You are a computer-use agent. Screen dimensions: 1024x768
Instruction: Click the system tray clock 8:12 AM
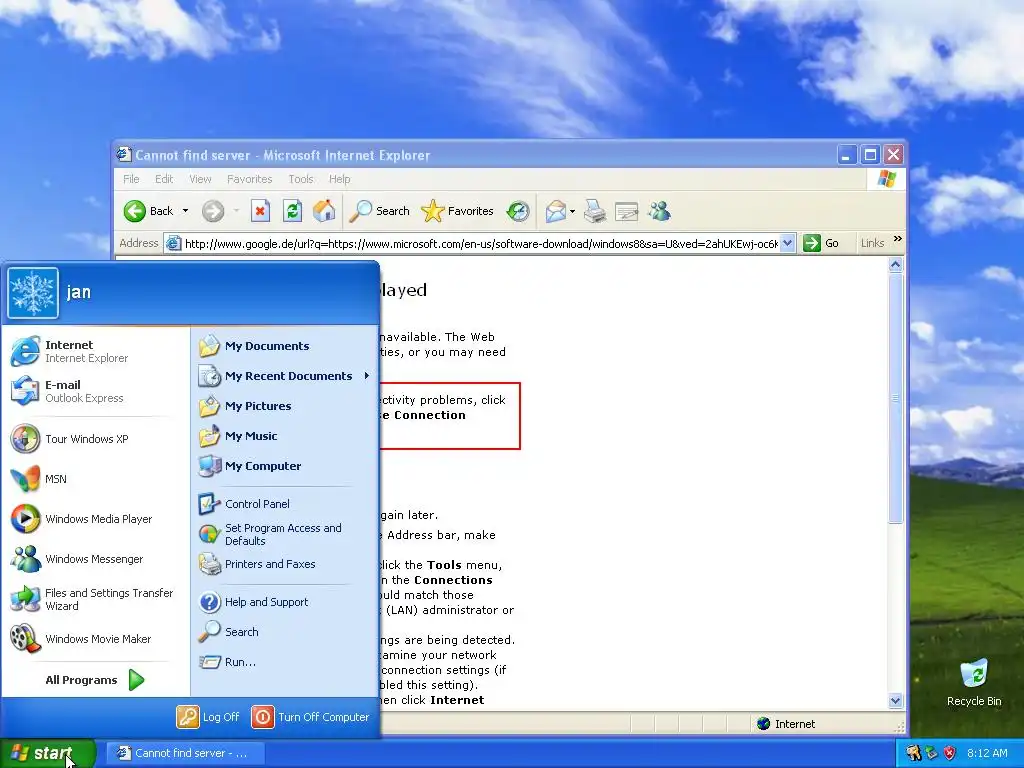(987, 753)
